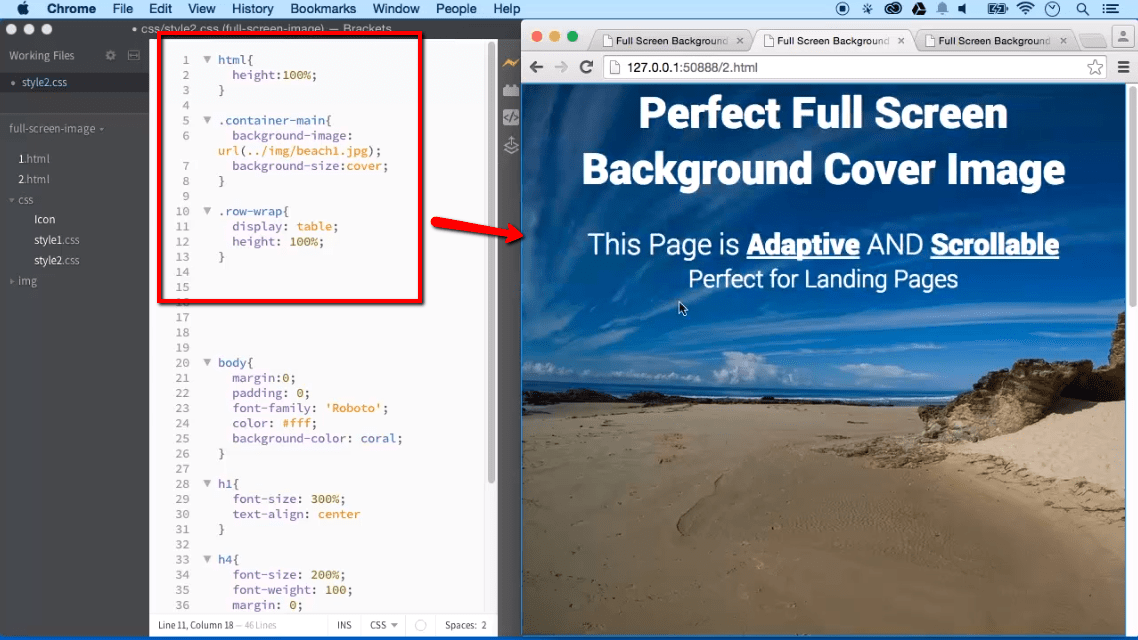Image resolution: width=1138 pixels, height=640 pixels.
Task: Switch to the first Full Screen Background tab
Action: pos(671,41)
